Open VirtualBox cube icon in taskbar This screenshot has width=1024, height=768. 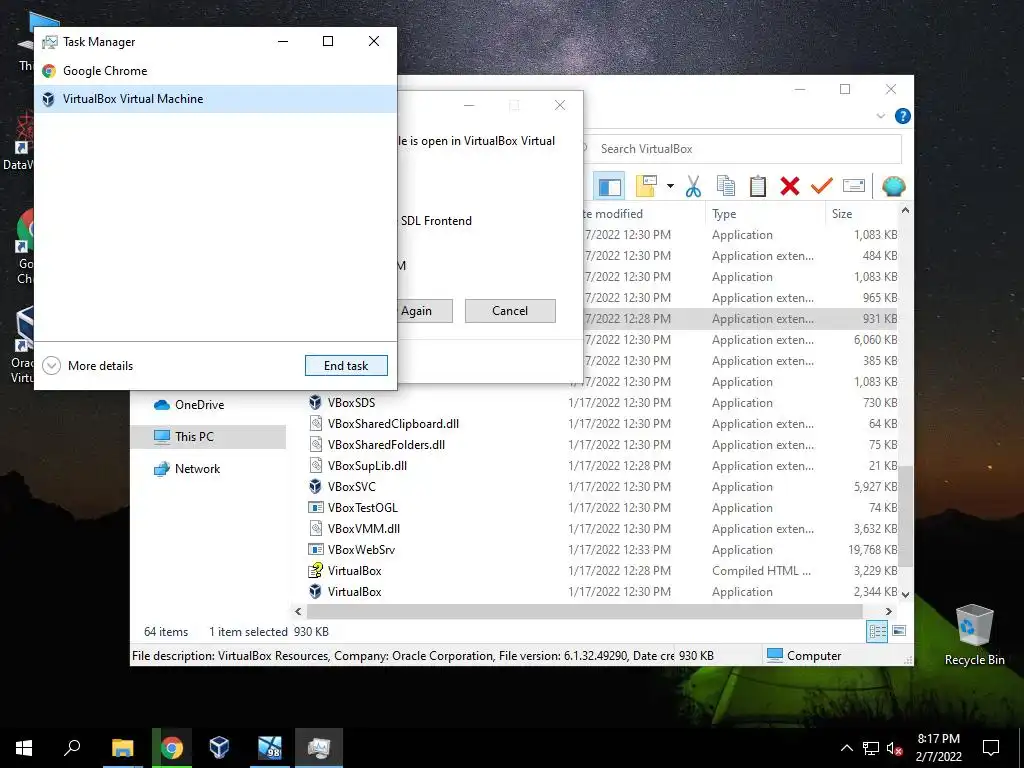pyautogui.click(x=219, y=748)
